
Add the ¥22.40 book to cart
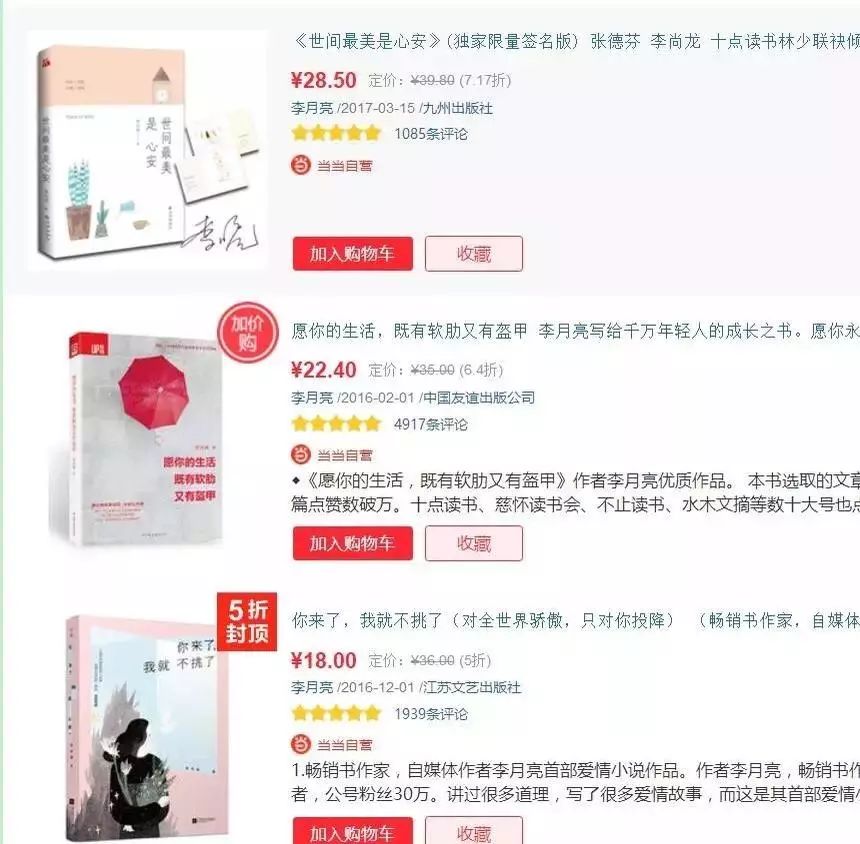point(353,543)
